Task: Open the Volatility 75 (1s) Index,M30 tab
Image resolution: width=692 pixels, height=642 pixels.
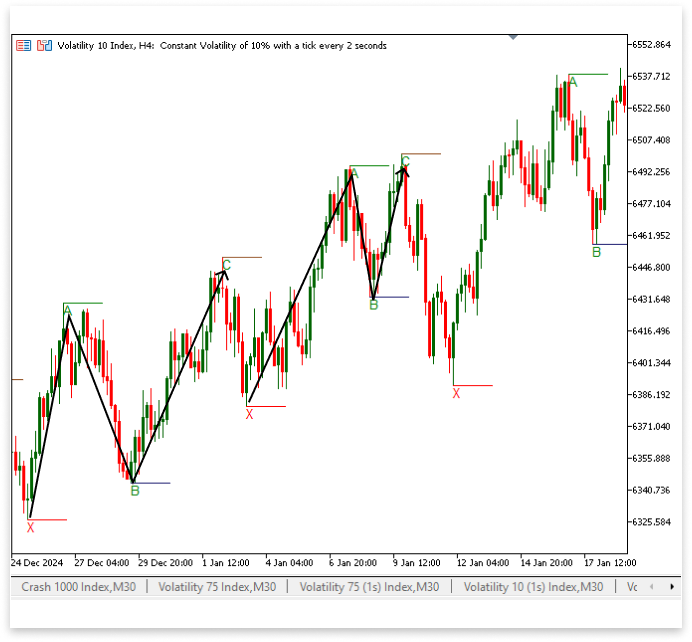Action: coord(369,587)
